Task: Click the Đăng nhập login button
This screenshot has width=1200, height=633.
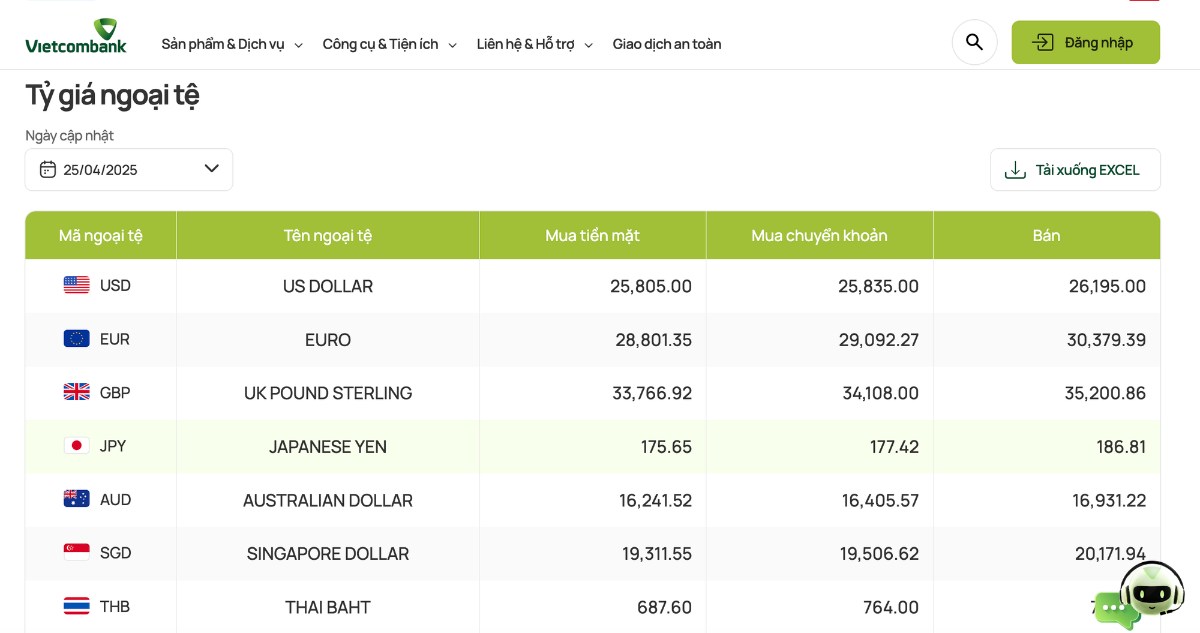Action: (x=1086, y=42)
